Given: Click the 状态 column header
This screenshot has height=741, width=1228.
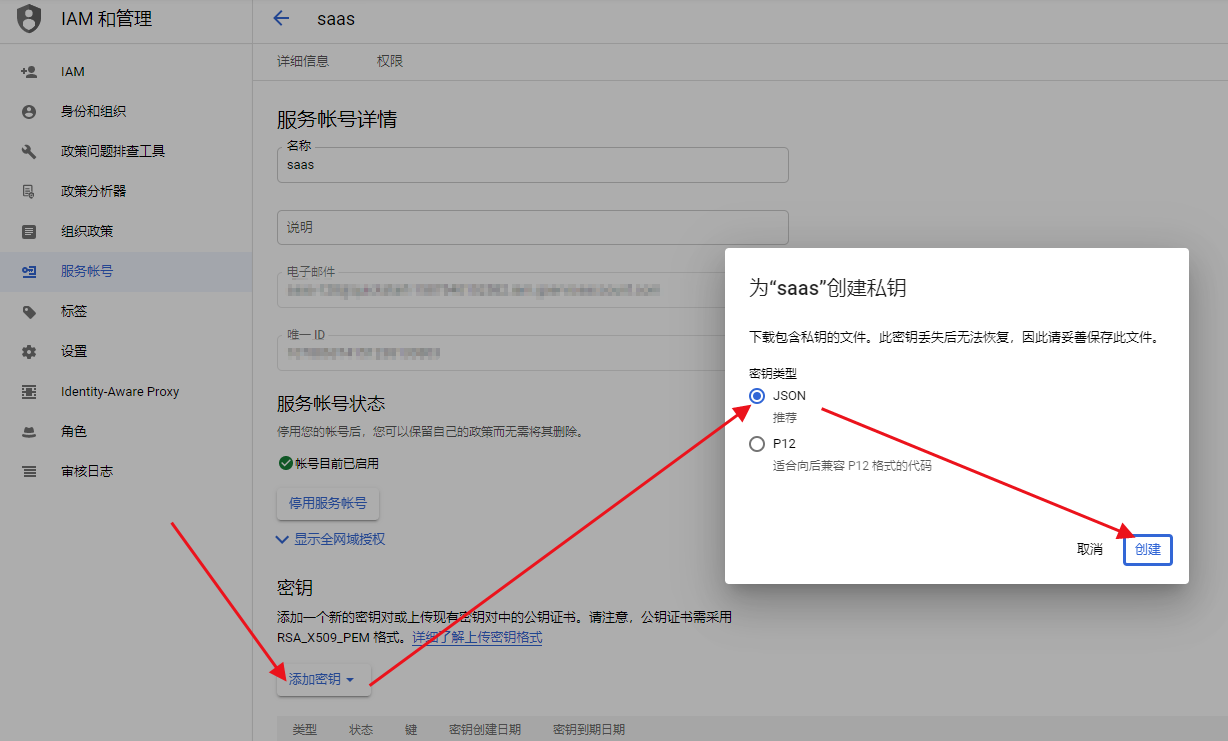Looking at the screenshot, I should tap(361, 730).
